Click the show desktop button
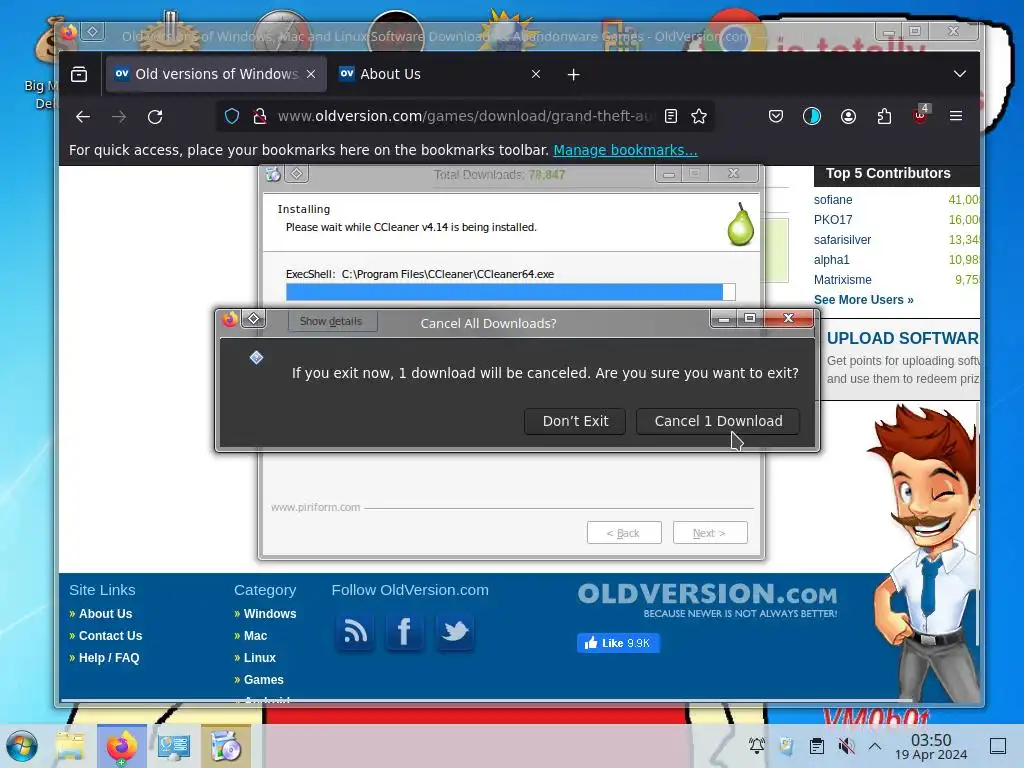The image size is (1024, 768). point(998,745)
